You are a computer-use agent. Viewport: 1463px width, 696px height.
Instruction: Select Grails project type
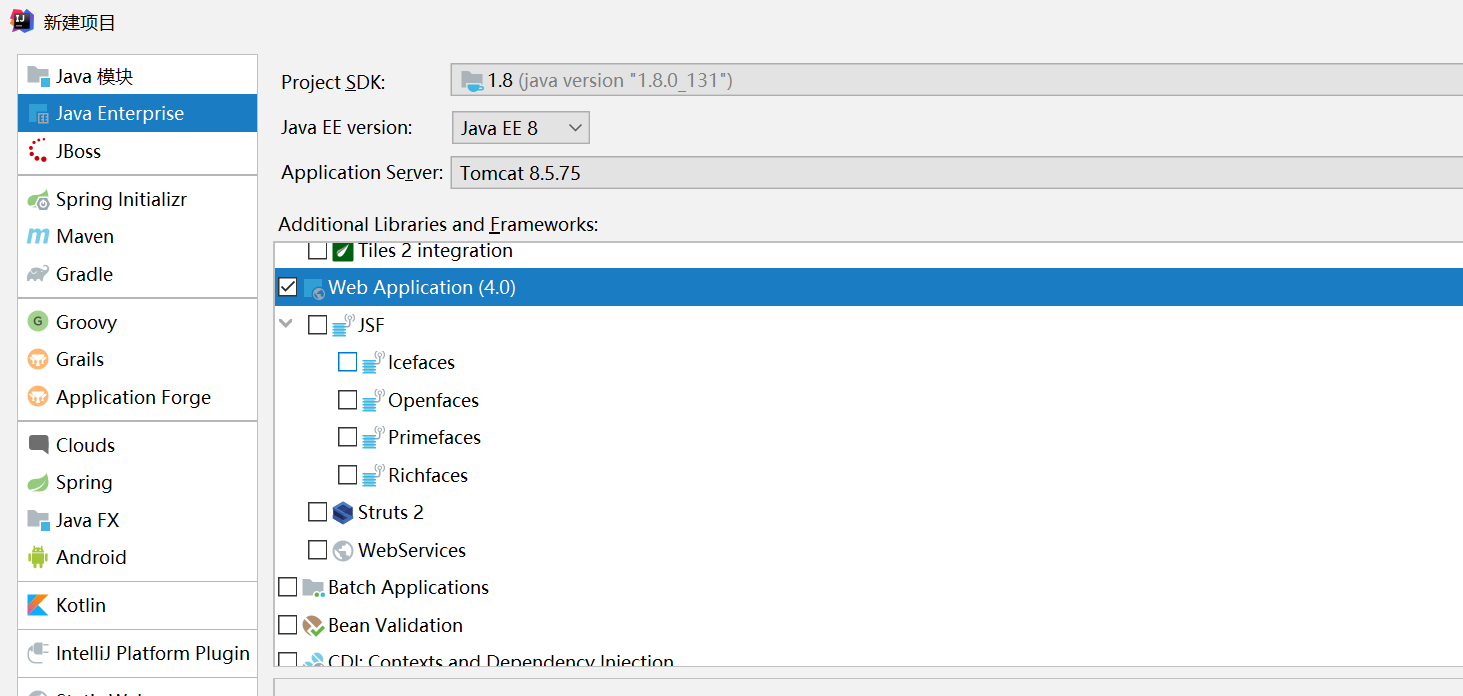click(x=137, y=359)
